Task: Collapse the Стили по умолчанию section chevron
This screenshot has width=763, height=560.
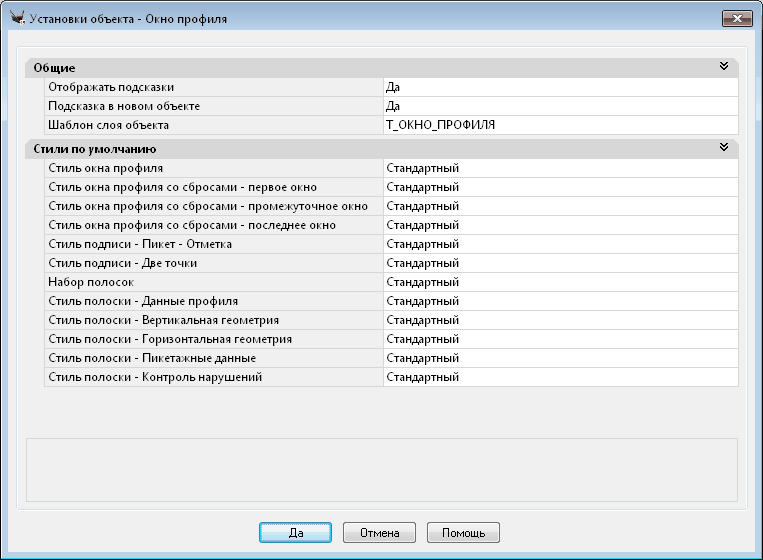Action: click(x=723, y=148)
